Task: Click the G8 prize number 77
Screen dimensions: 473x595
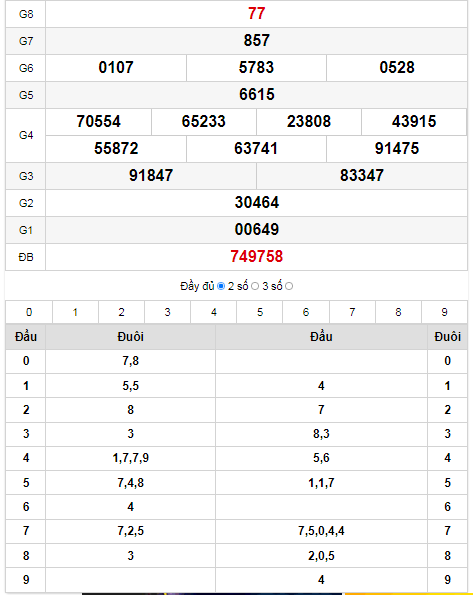Action: (x=257, y=14)
